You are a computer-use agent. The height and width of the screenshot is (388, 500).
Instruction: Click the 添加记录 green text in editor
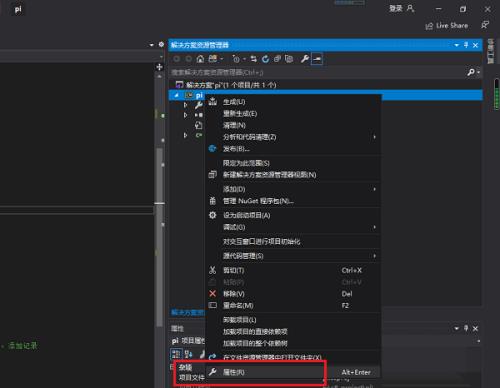coord(23,346)
